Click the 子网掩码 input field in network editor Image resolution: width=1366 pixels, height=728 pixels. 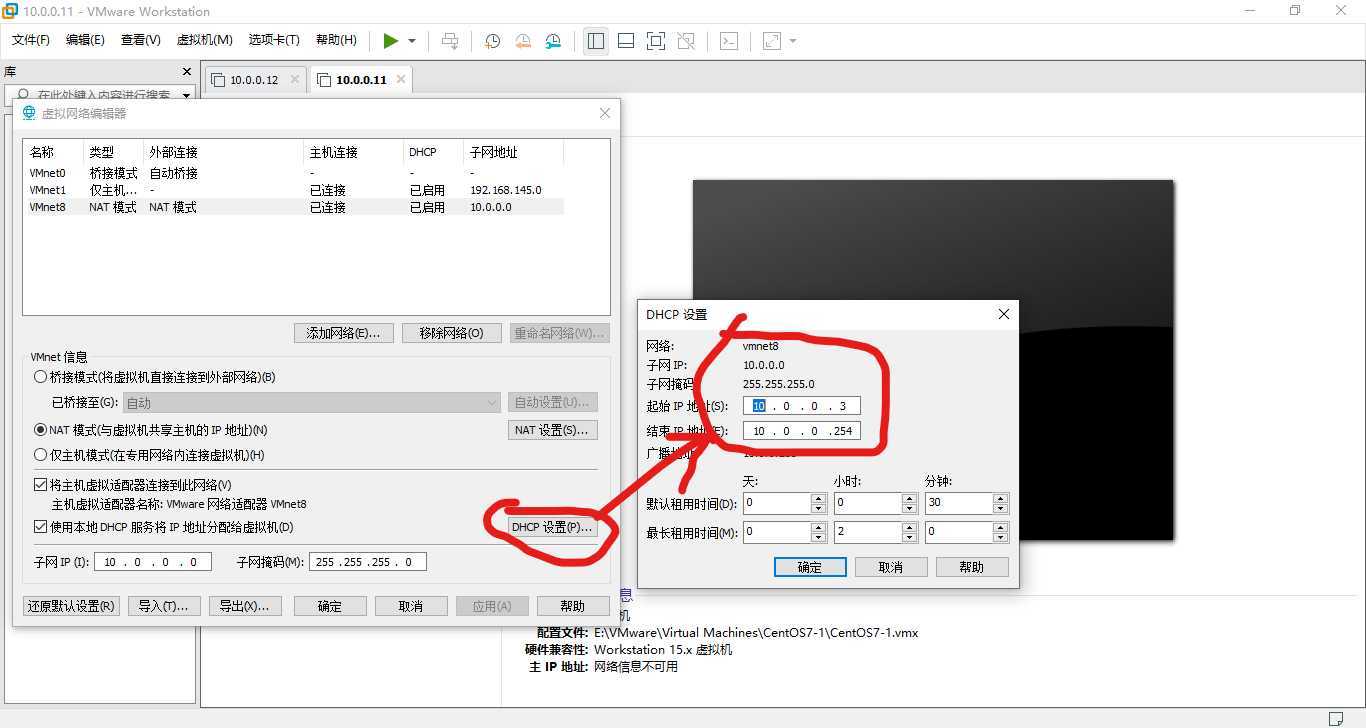tap(368, 562)
